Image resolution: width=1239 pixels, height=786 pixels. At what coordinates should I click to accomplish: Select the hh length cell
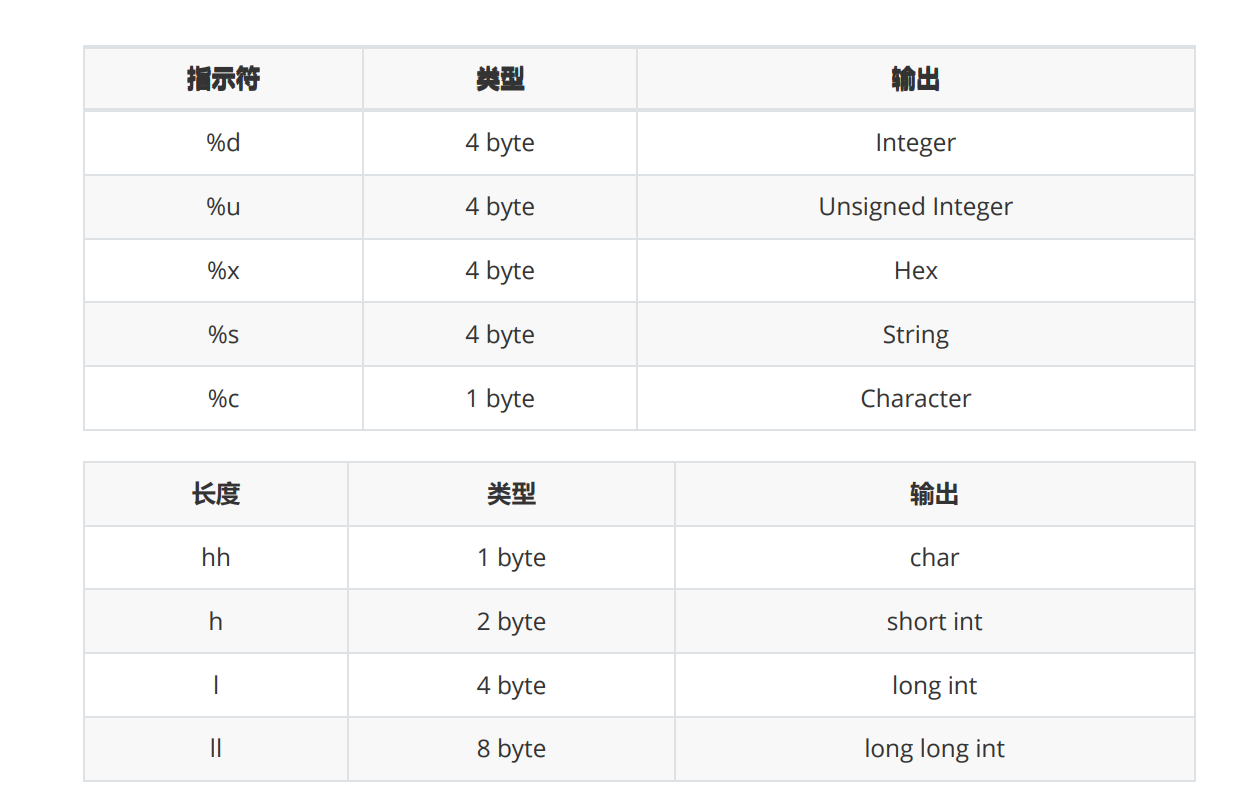pos(216,558)
